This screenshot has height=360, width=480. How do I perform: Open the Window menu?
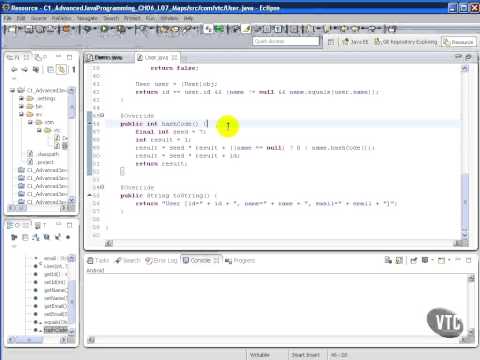(x=169, y=18)
